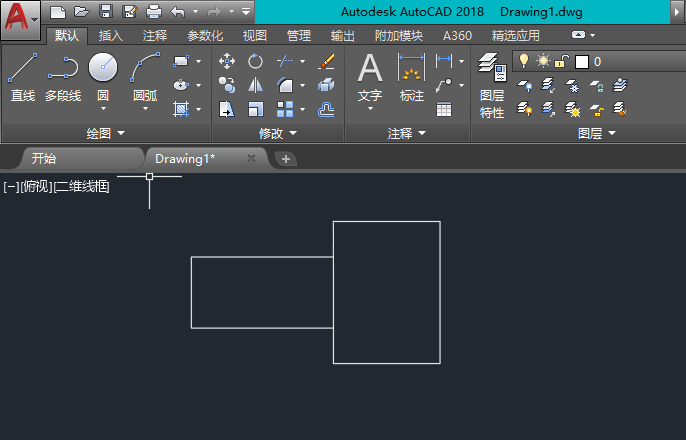This screenshot has width=686, height=440.
Task: Save the drawing with the floppy icon
Action: (x=106, y=12)
